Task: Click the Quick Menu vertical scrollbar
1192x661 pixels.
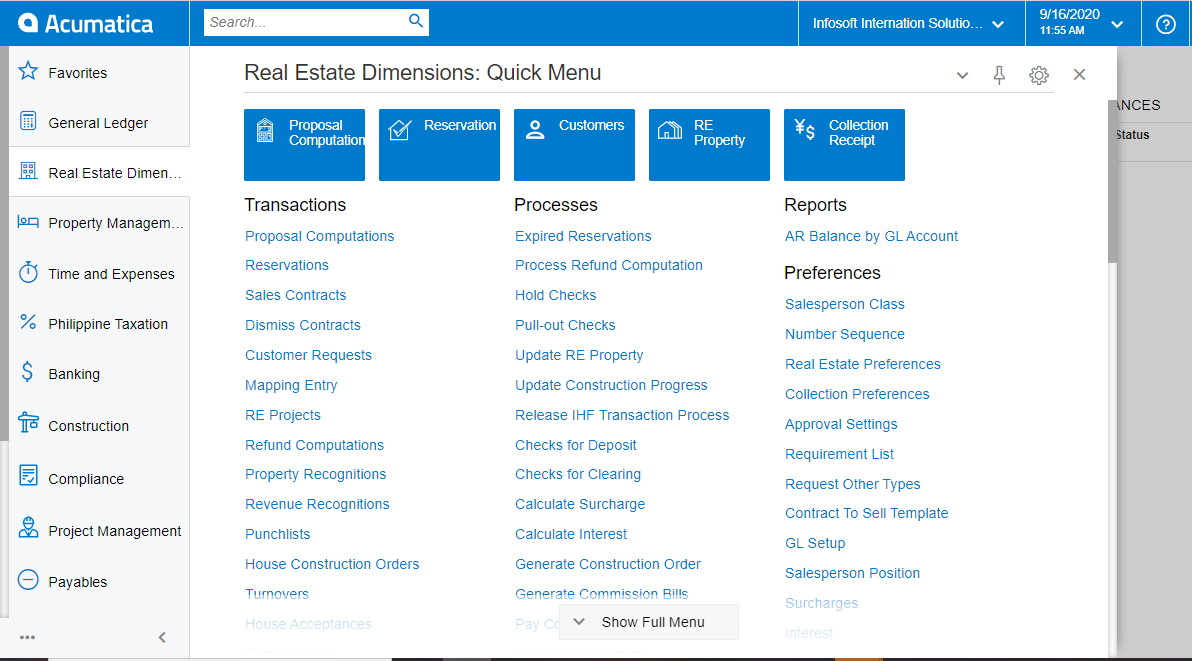Action: tap(1112, 182)
